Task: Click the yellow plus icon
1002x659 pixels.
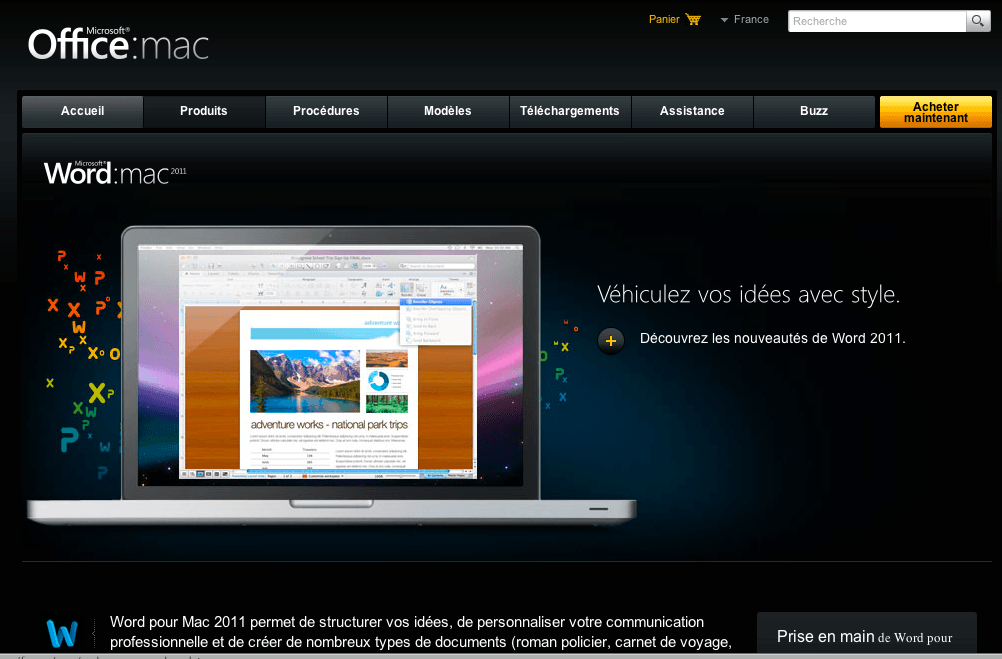Action: click(611, 341)
